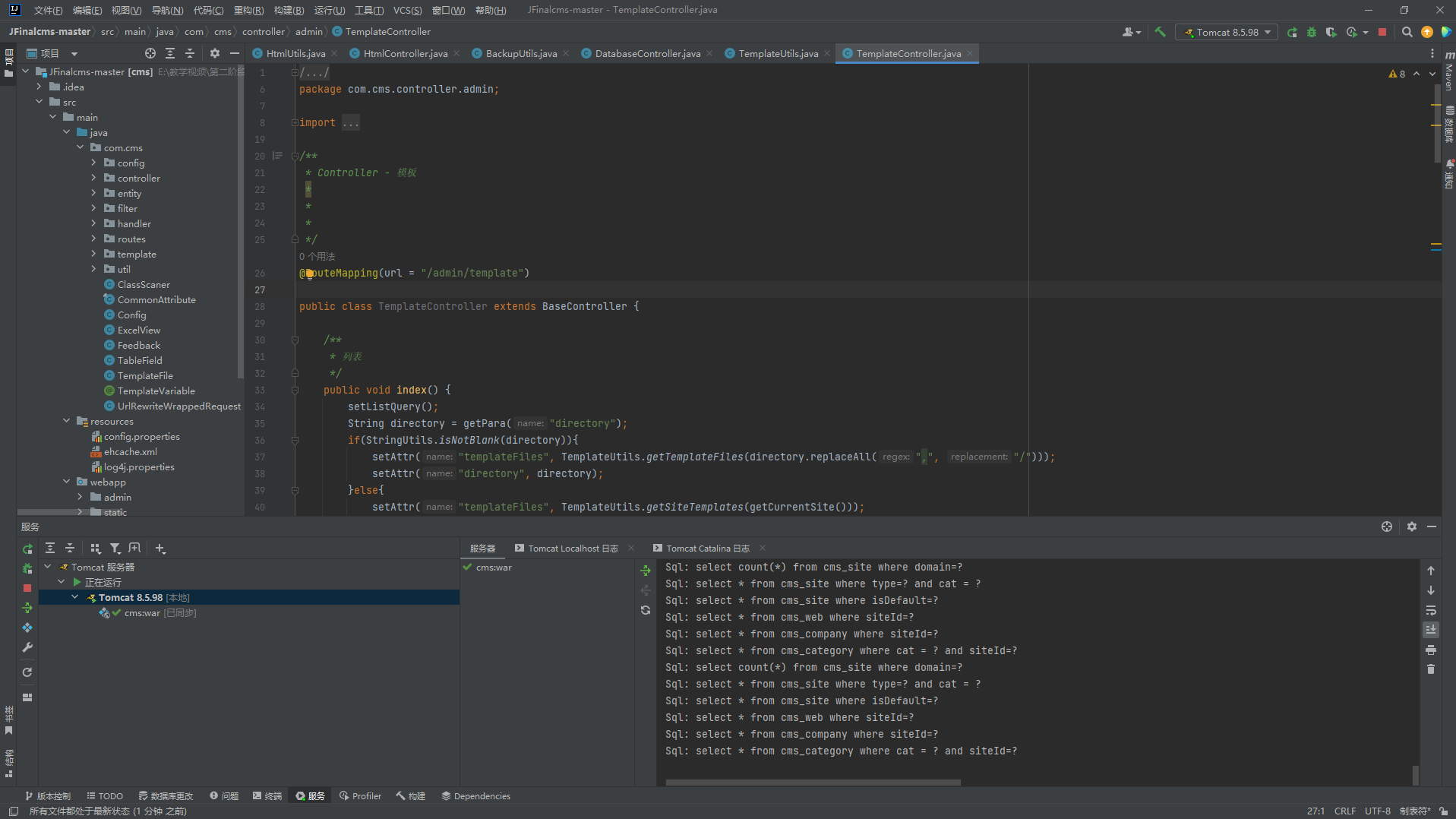1456x819 pixels.
Task: Close the DatabaseController.java tab
Action: (709, 53)
